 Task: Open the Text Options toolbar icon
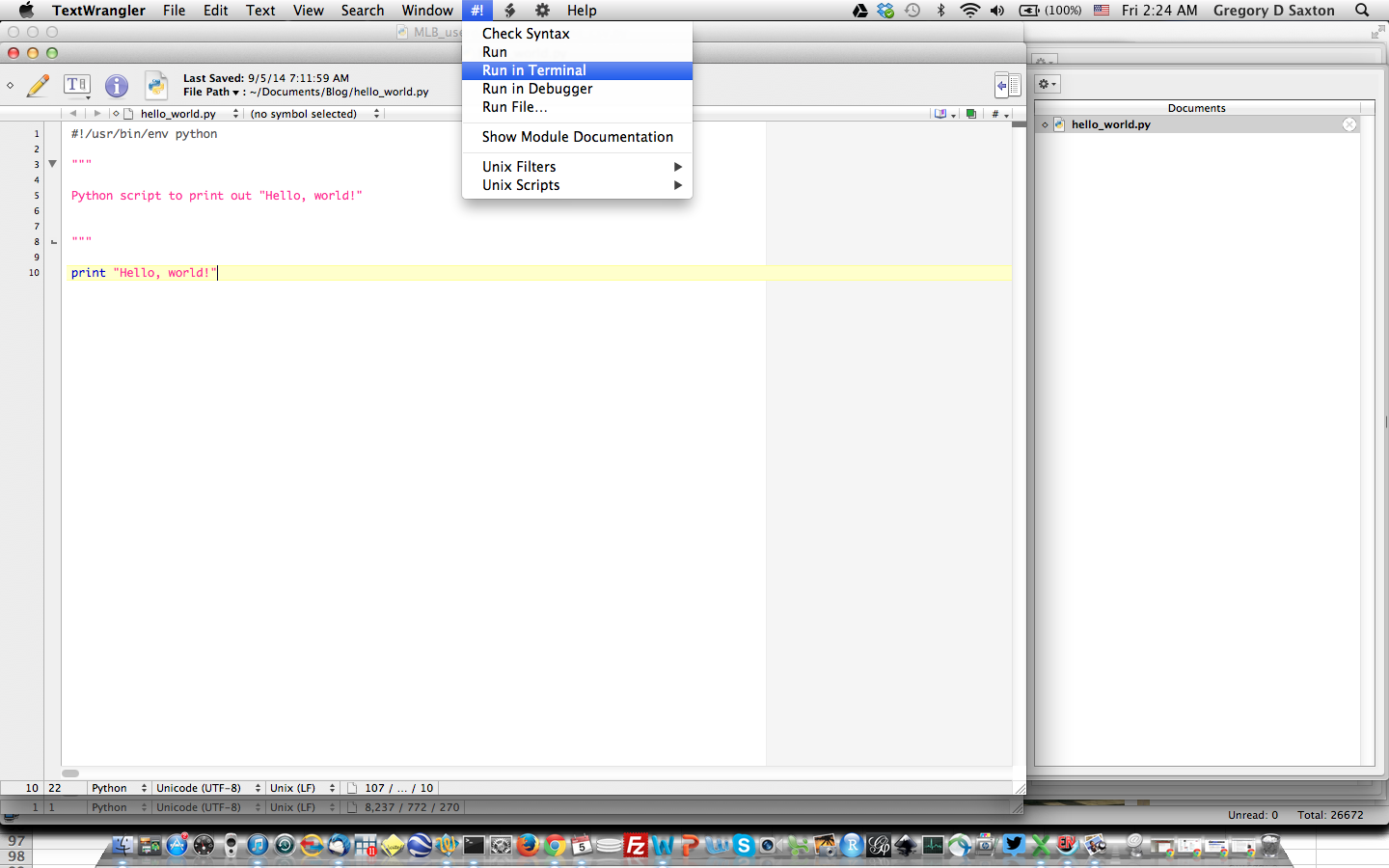tap(77, 85)
